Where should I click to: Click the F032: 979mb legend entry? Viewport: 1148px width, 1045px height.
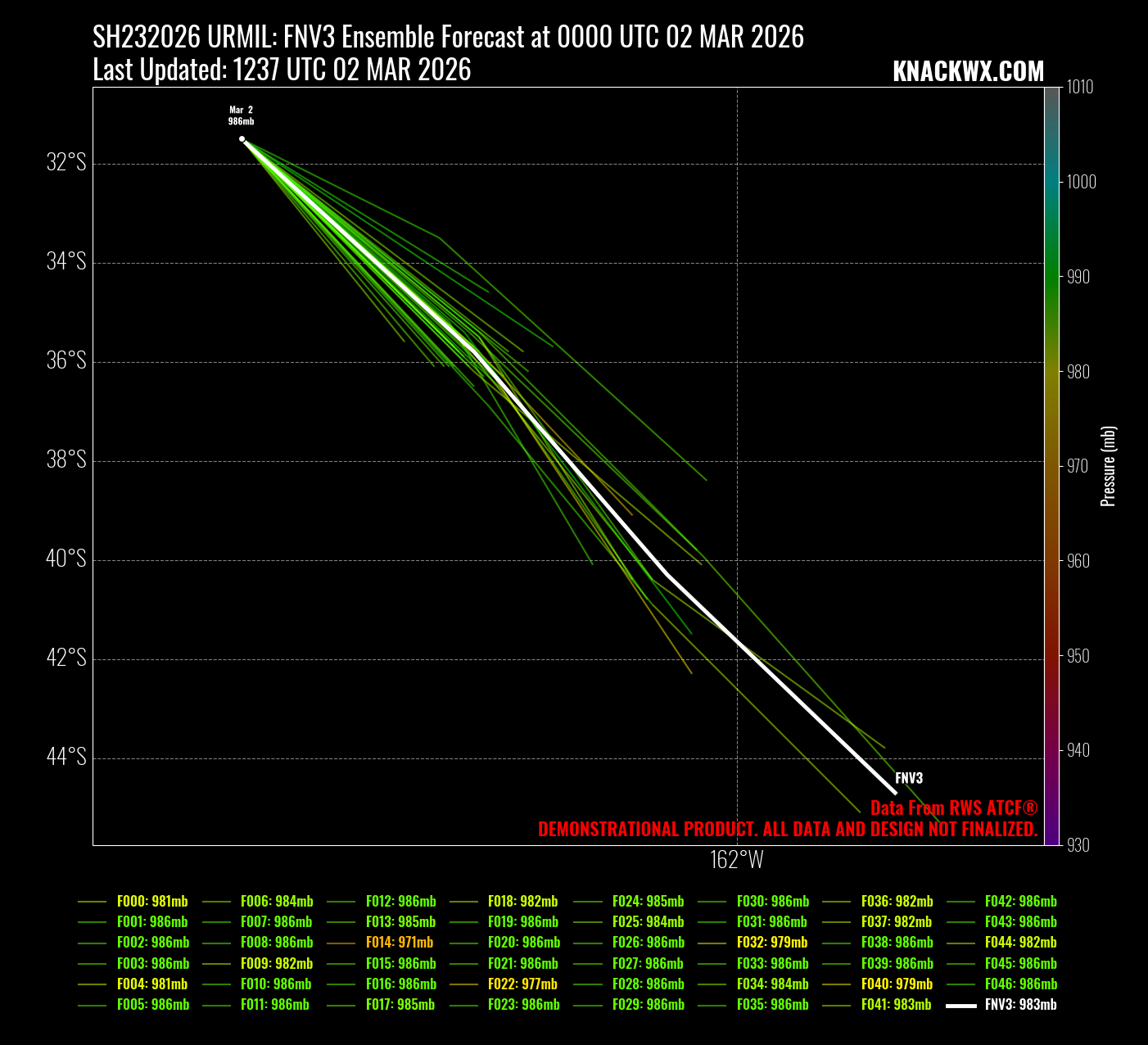[771, 943]
